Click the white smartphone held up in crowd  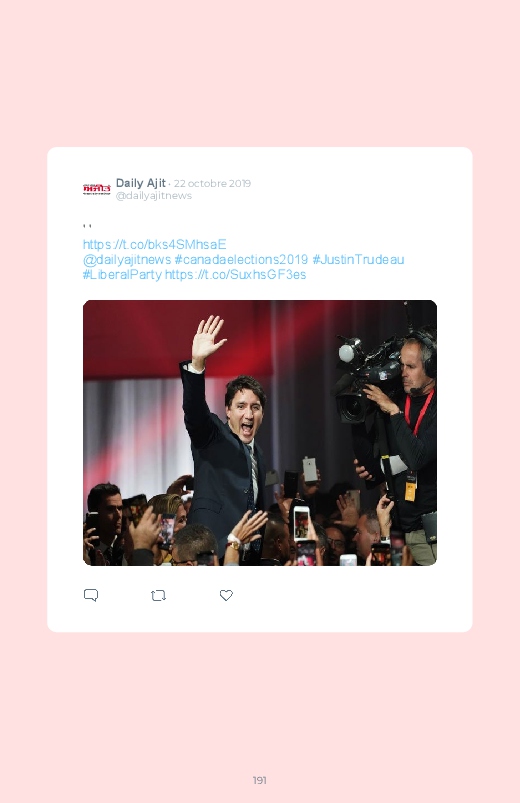coord(301,522)
